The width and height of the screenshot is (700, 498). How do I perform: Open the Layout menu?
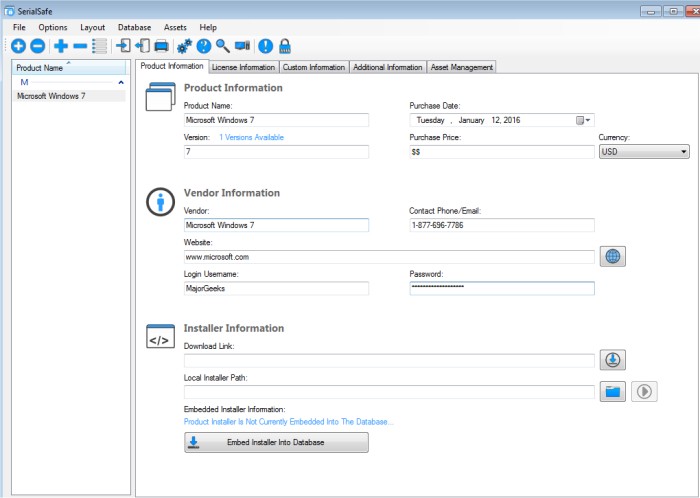click(x=92, y=27)
